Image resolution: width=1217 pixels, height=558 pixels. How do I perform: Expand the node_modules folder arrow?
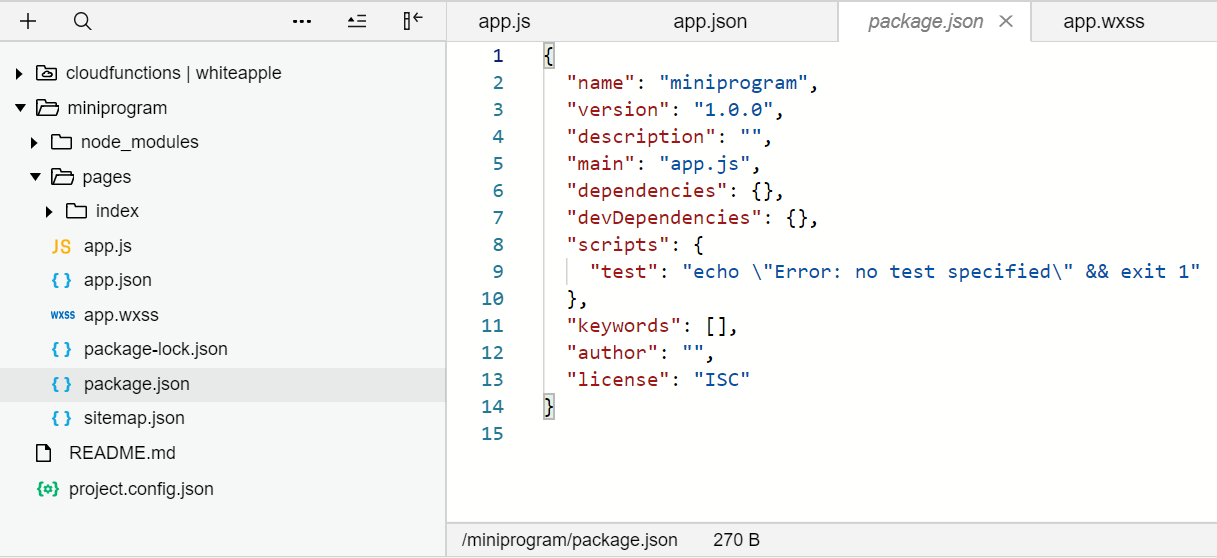tap(34, 142)
